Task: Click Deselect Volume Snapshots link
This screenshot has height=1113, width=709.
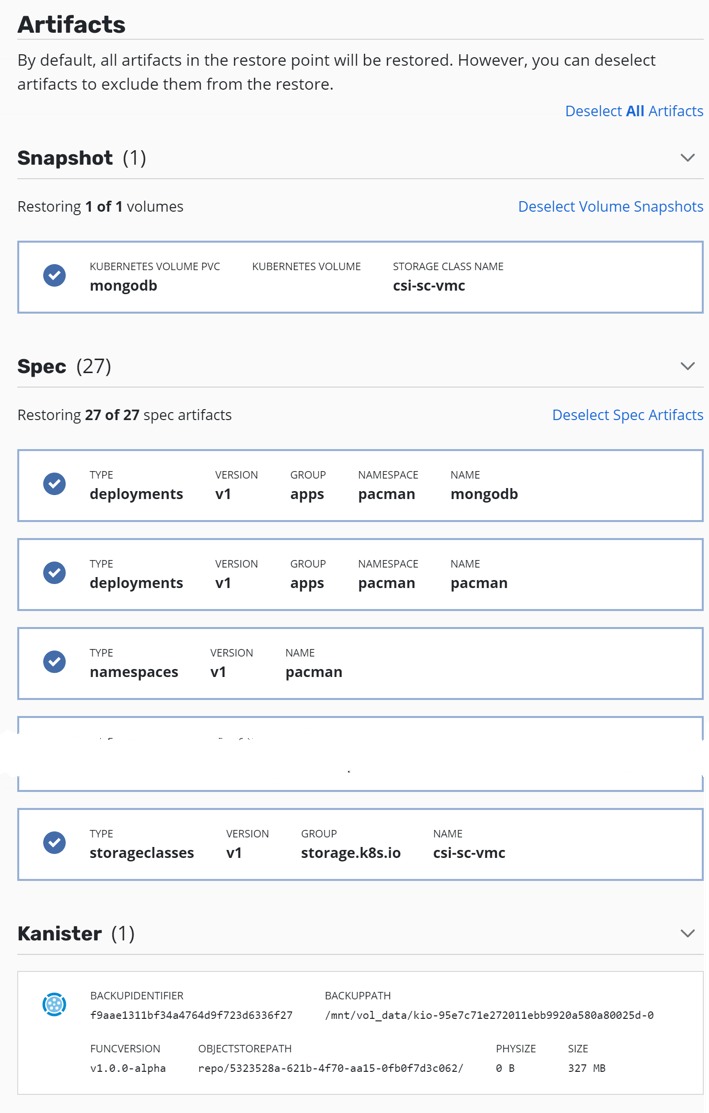Action: [x=610, y=207]
